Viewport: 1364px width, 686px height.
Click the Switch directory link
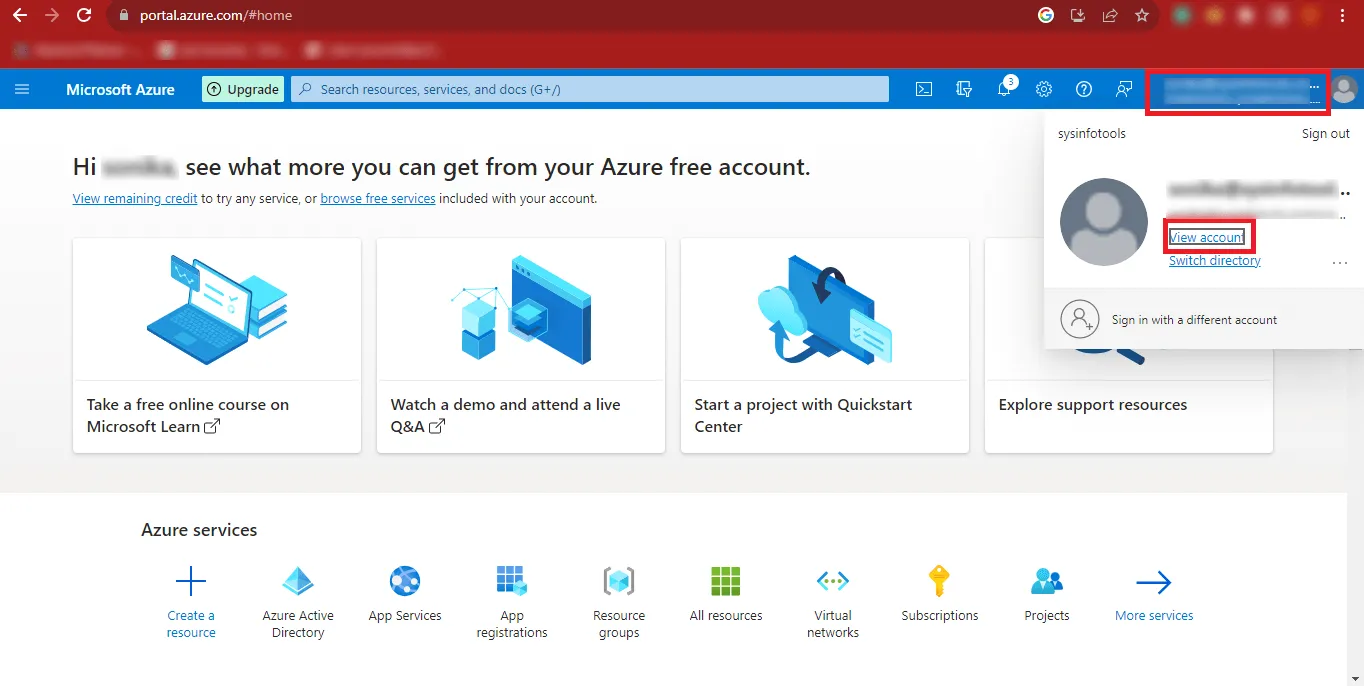click(x=1214, y=261)
